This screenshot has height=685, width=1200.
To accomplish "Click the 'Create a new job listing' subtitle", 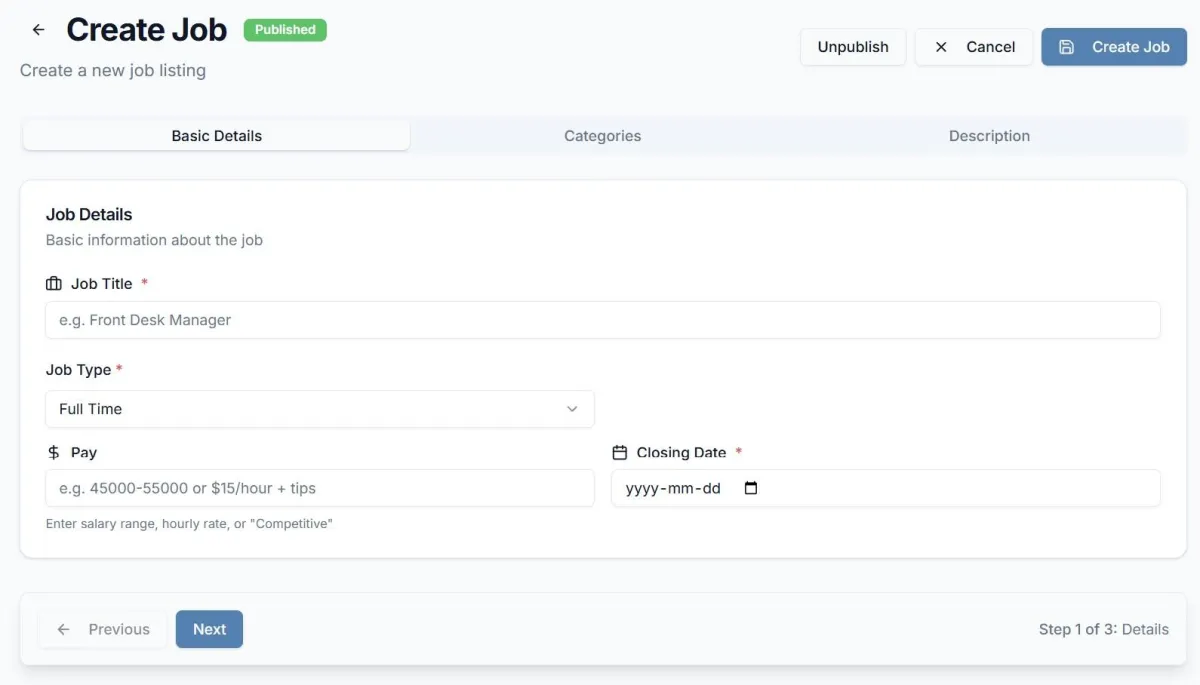I will 113,70.
